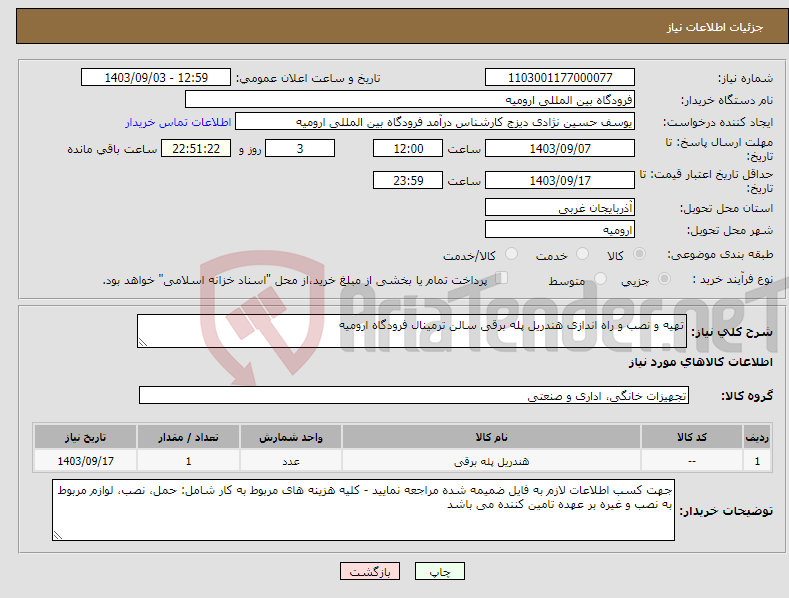Click the توضیحات خریدار notes textarea
The height and width of the screenshot is (598, 789).
363,510
